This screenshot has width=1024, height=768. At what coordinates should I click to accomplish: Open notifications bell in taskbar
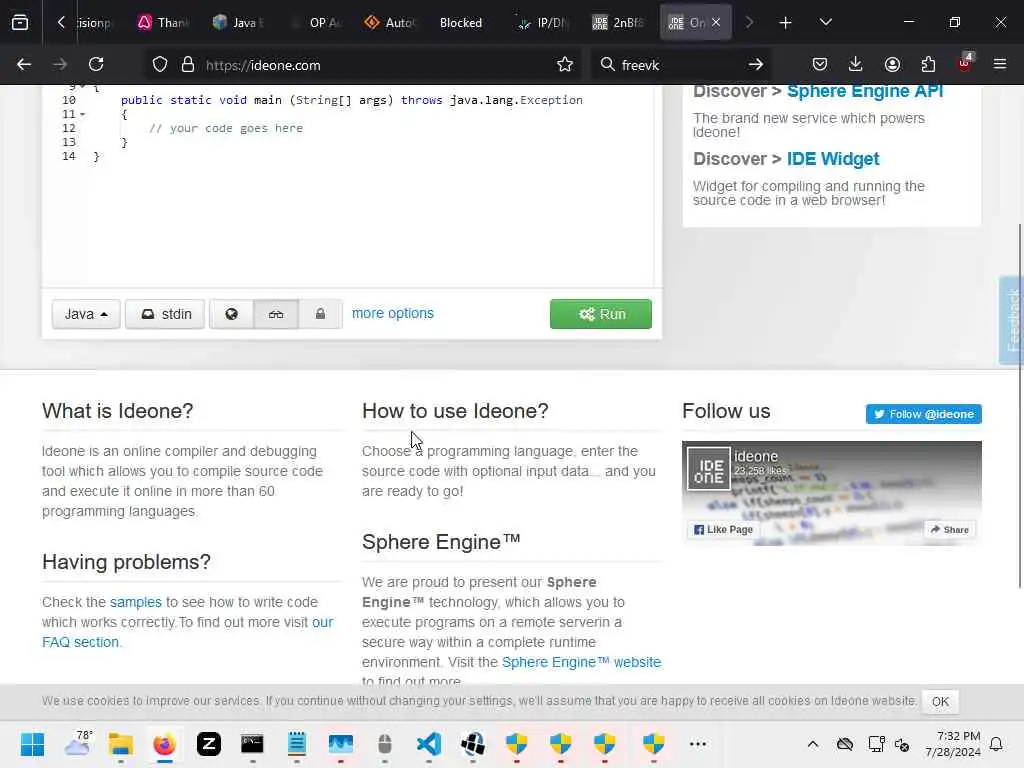[x=997, y=744]
